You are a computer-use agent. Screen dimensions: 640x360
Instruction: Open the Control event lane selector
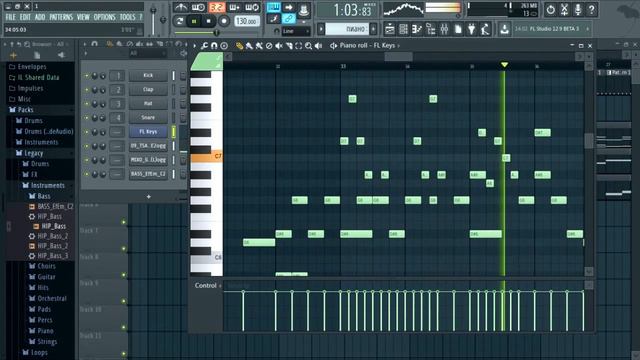(x=208, y=285)
